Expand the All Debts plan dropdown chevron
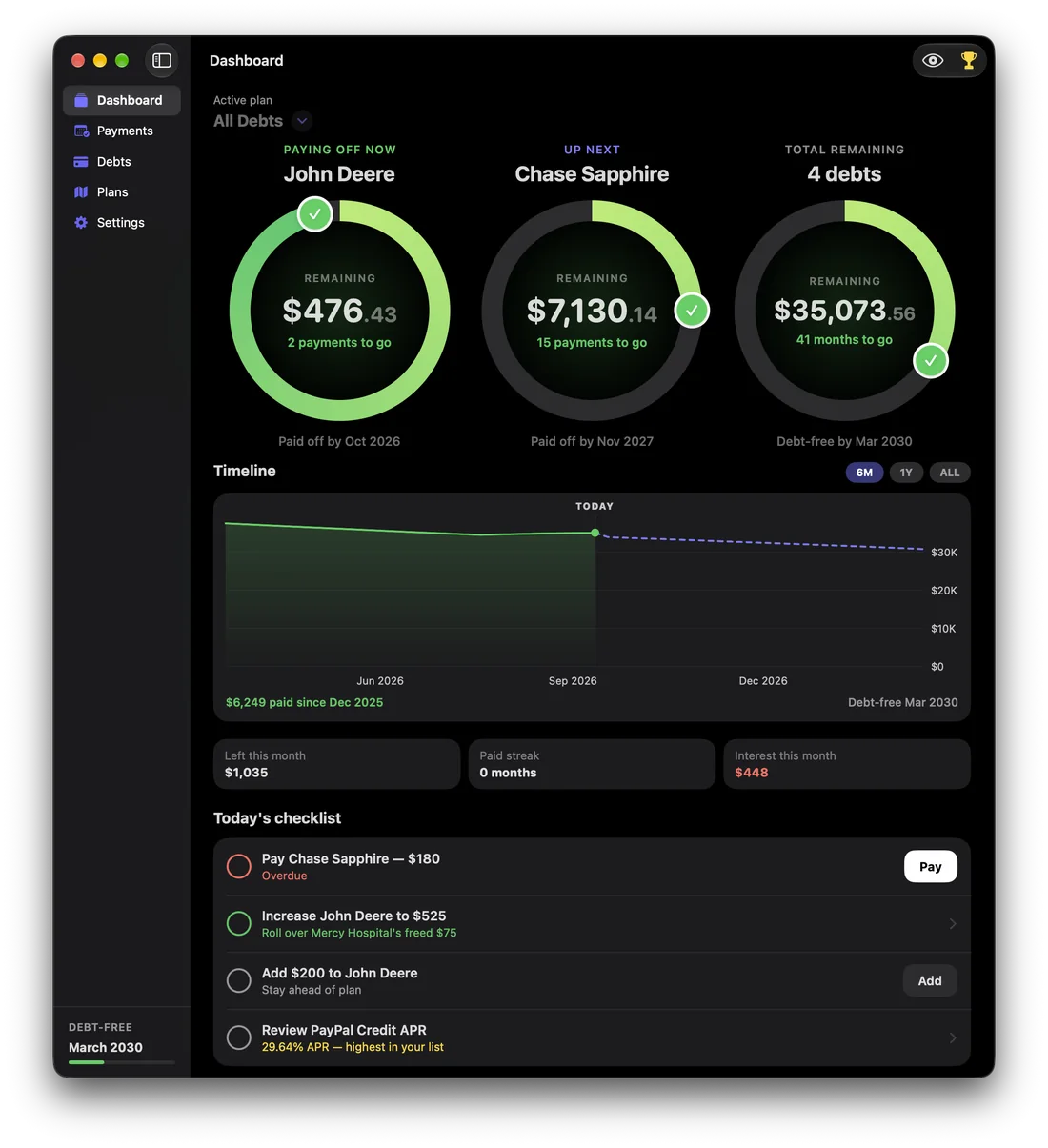This screenshot has width=1048, height=1148. point(302,121)
